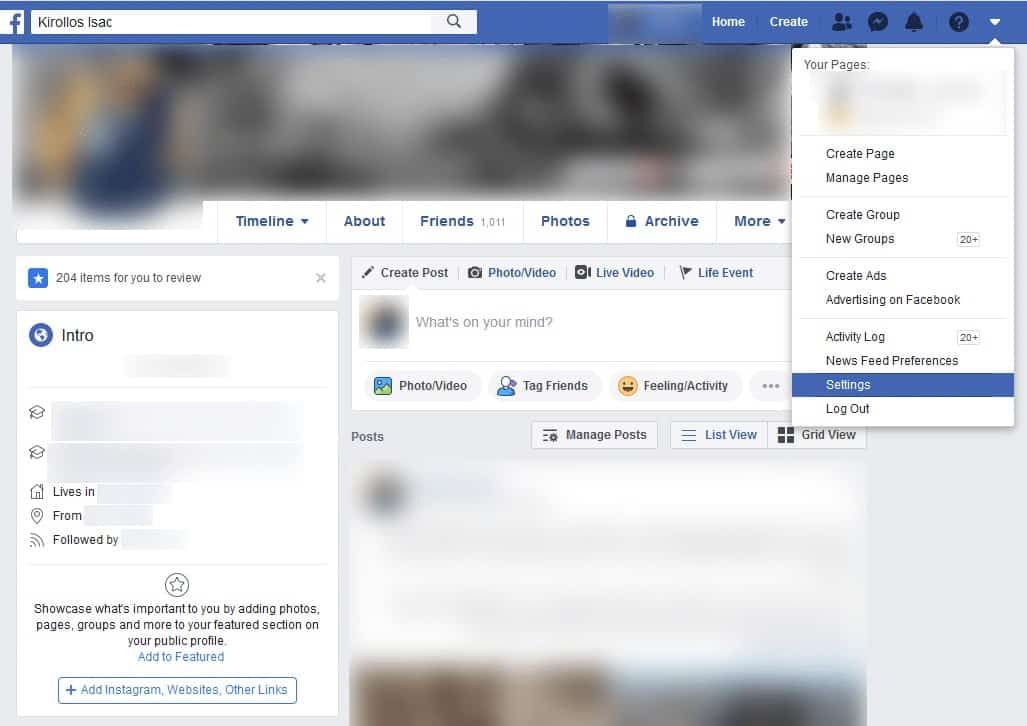1027x726 pixels.
Task: Open the Quick Help question icon
Action: pos(958,22)
